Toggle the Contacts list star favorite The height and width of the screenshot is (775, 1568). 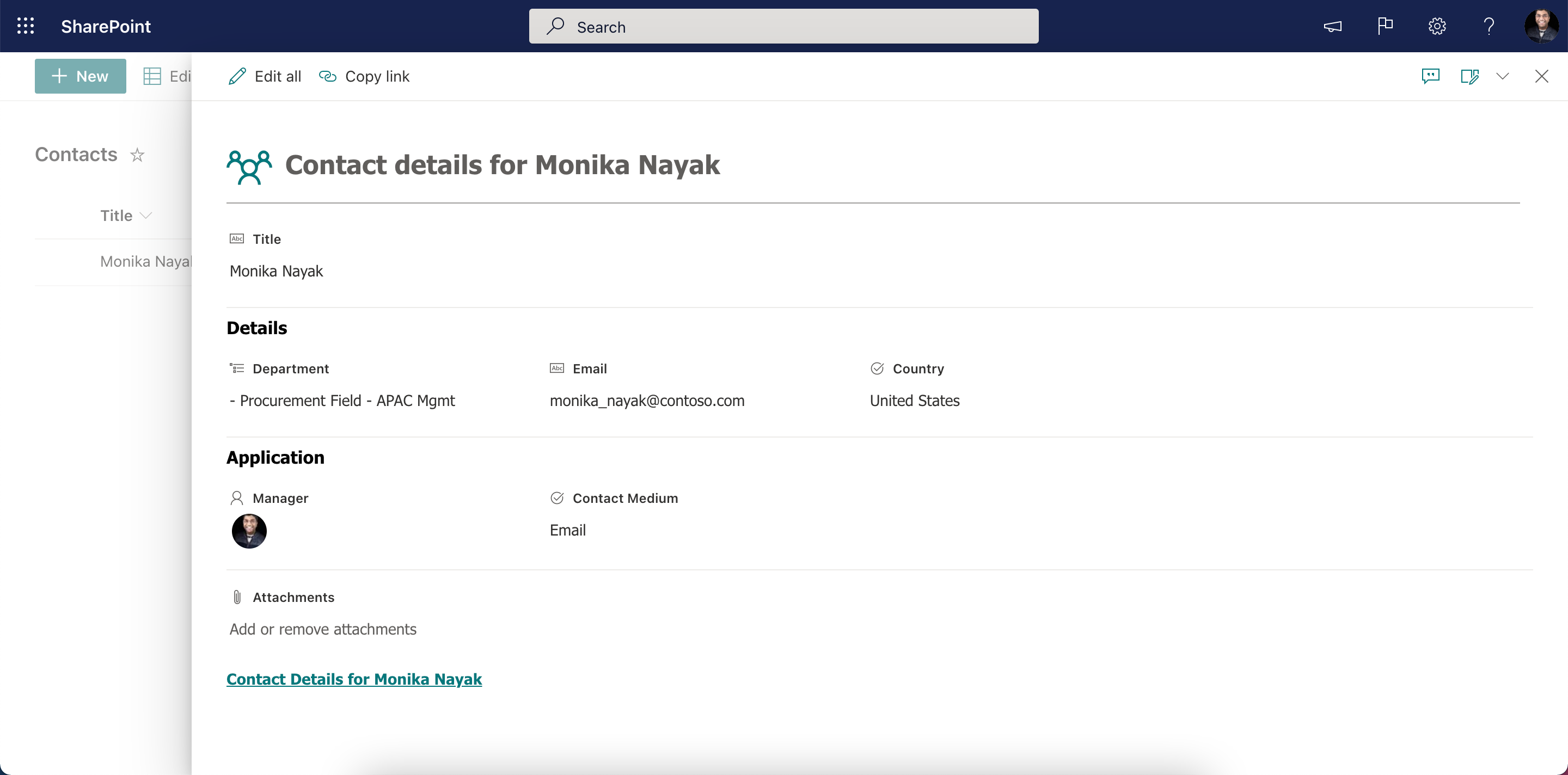coord(137,154)
